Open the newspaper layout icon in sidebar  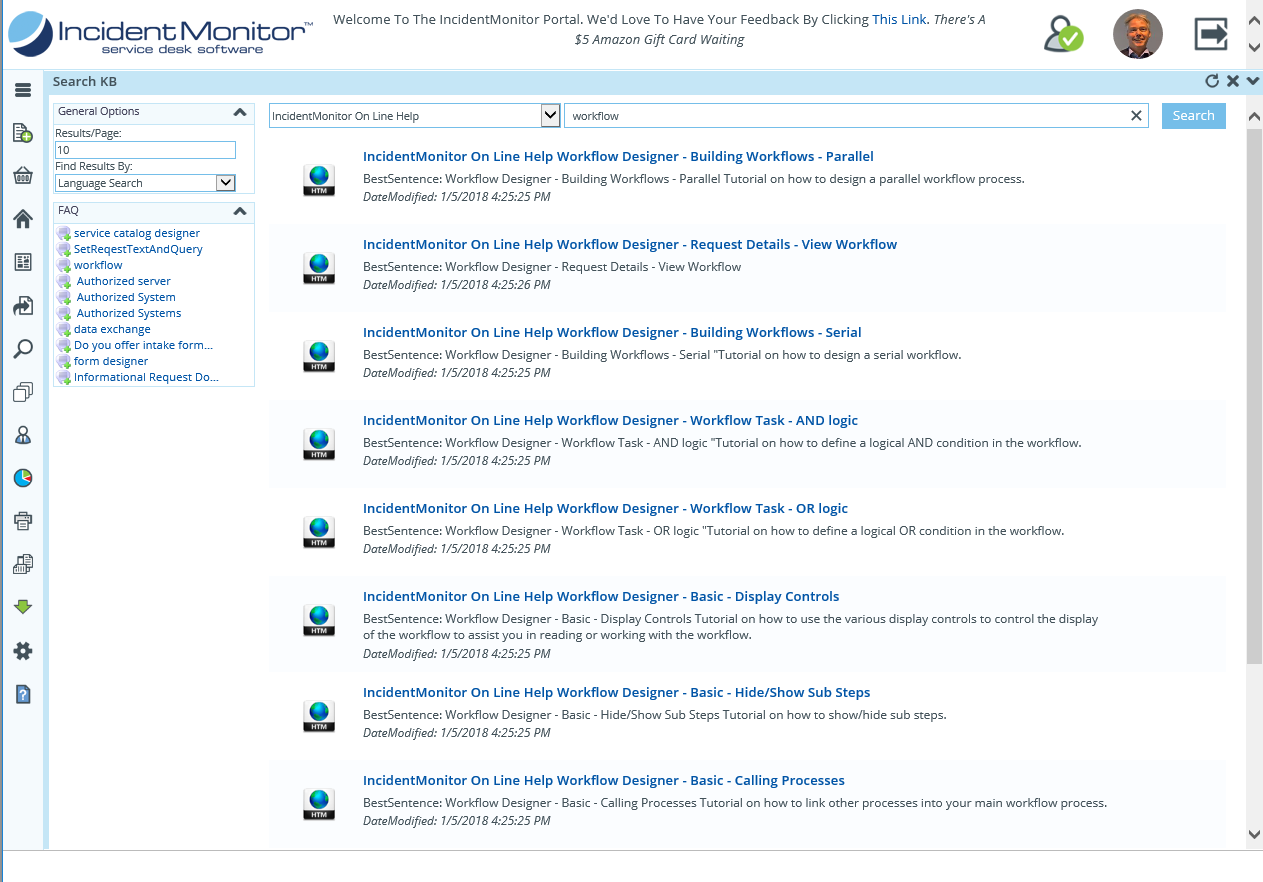point(22,262)
